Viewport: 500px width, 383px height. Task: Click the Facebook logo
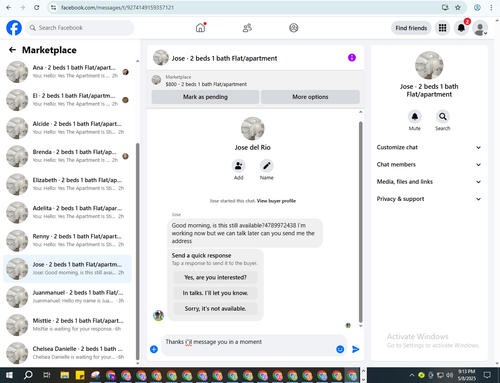(14, 28)
